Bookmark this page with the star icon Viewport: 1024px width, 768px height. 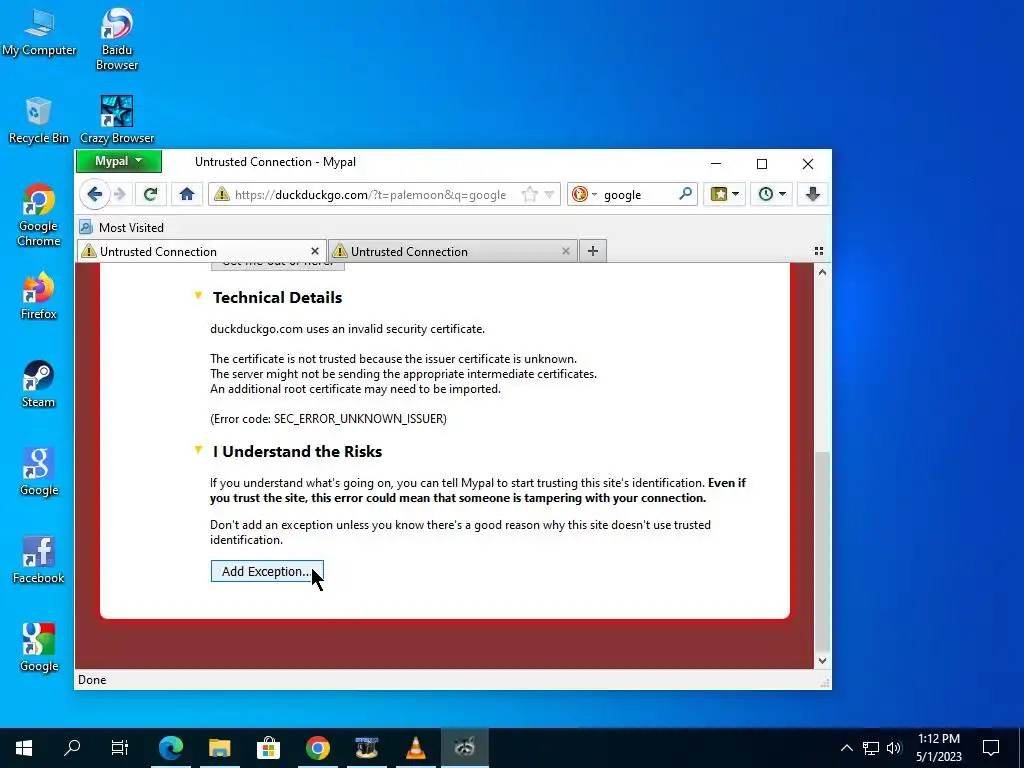pyautogui.click(x=530, y=194)
